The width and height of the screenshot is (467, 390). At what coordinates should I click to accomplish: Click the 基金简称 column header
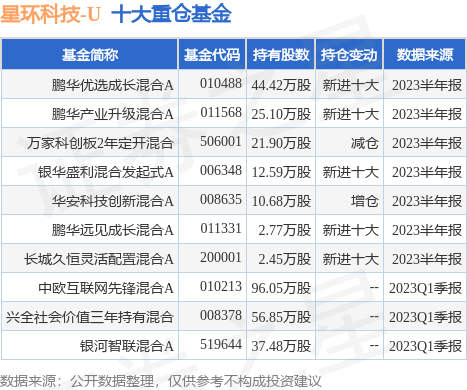[x=90, y=55]
